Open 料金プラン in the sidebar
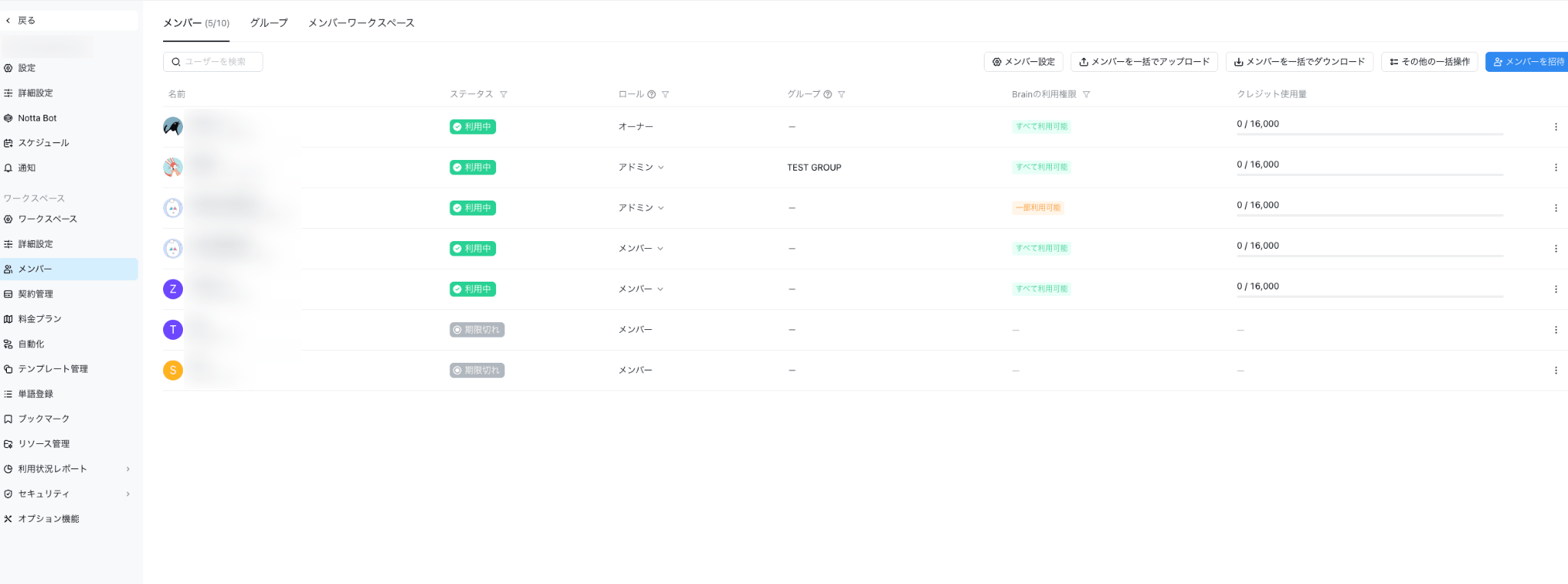The width and height of the screenshot is (1568, 584). click(69, 319)
